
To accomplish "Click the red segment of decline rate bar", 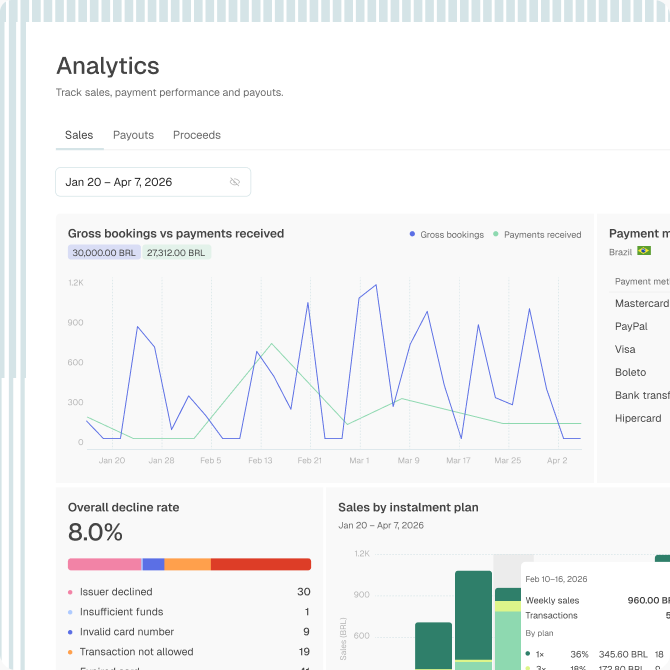I will click(x=261, y=564).
